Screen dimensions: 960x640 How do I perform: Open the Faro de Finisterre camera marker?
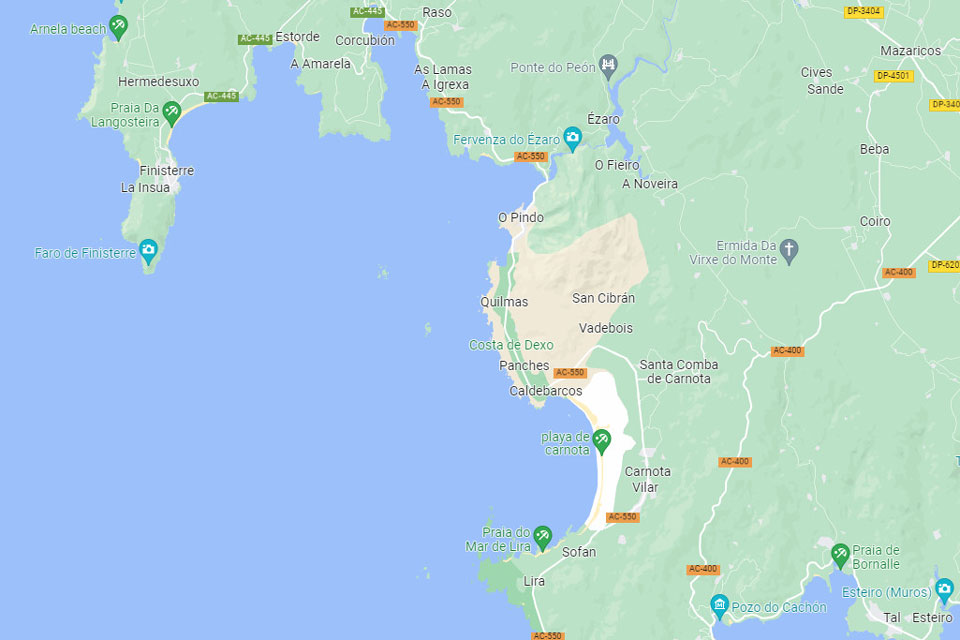pyautogui.click(x=148, y=250)
